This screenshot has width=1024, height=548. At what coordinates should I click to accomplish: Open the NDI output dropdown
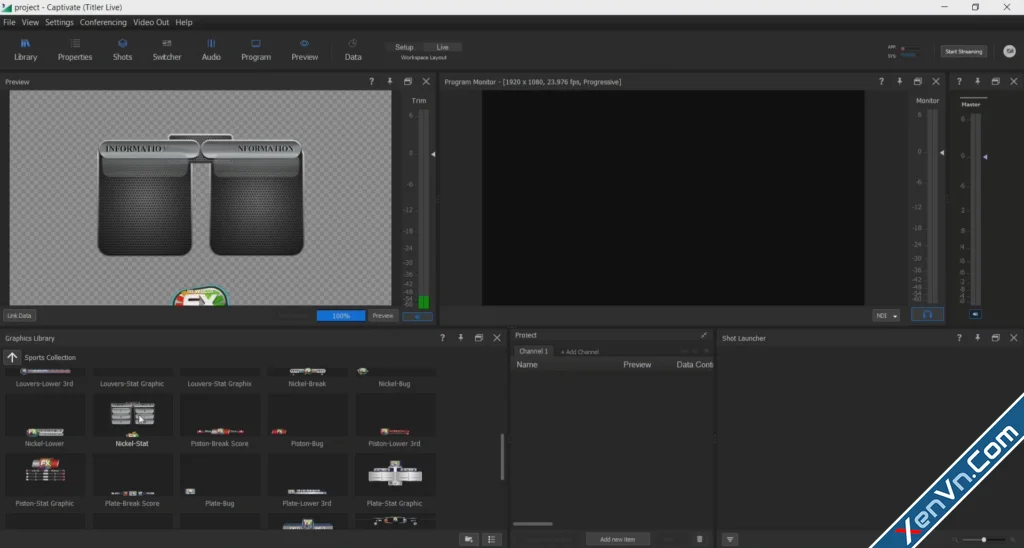tap(886, 315)
